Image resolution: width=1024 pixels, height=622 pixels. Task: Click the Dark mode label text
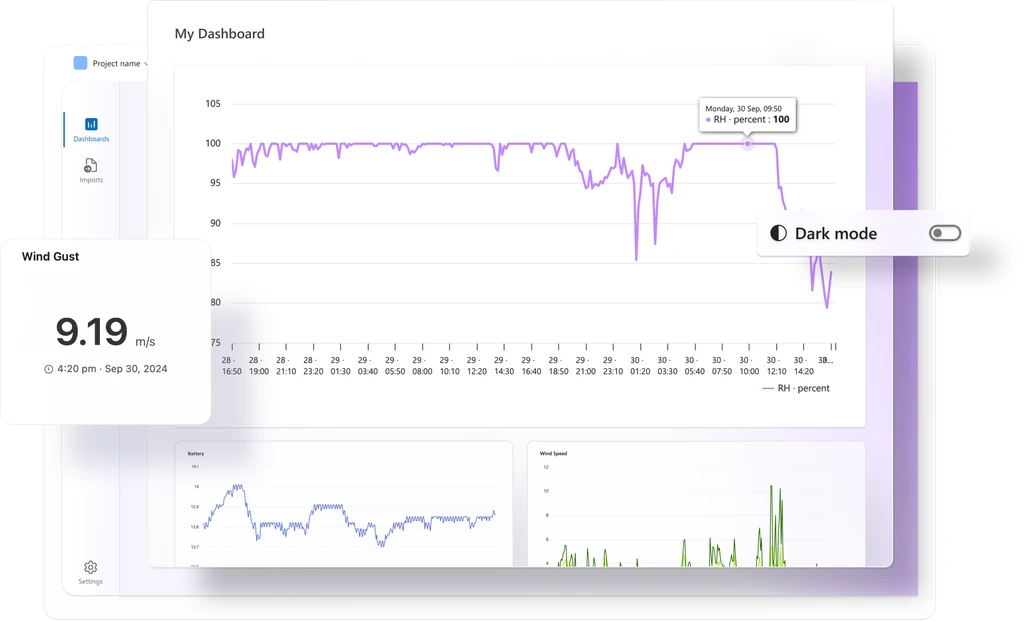tap(835, 234)
